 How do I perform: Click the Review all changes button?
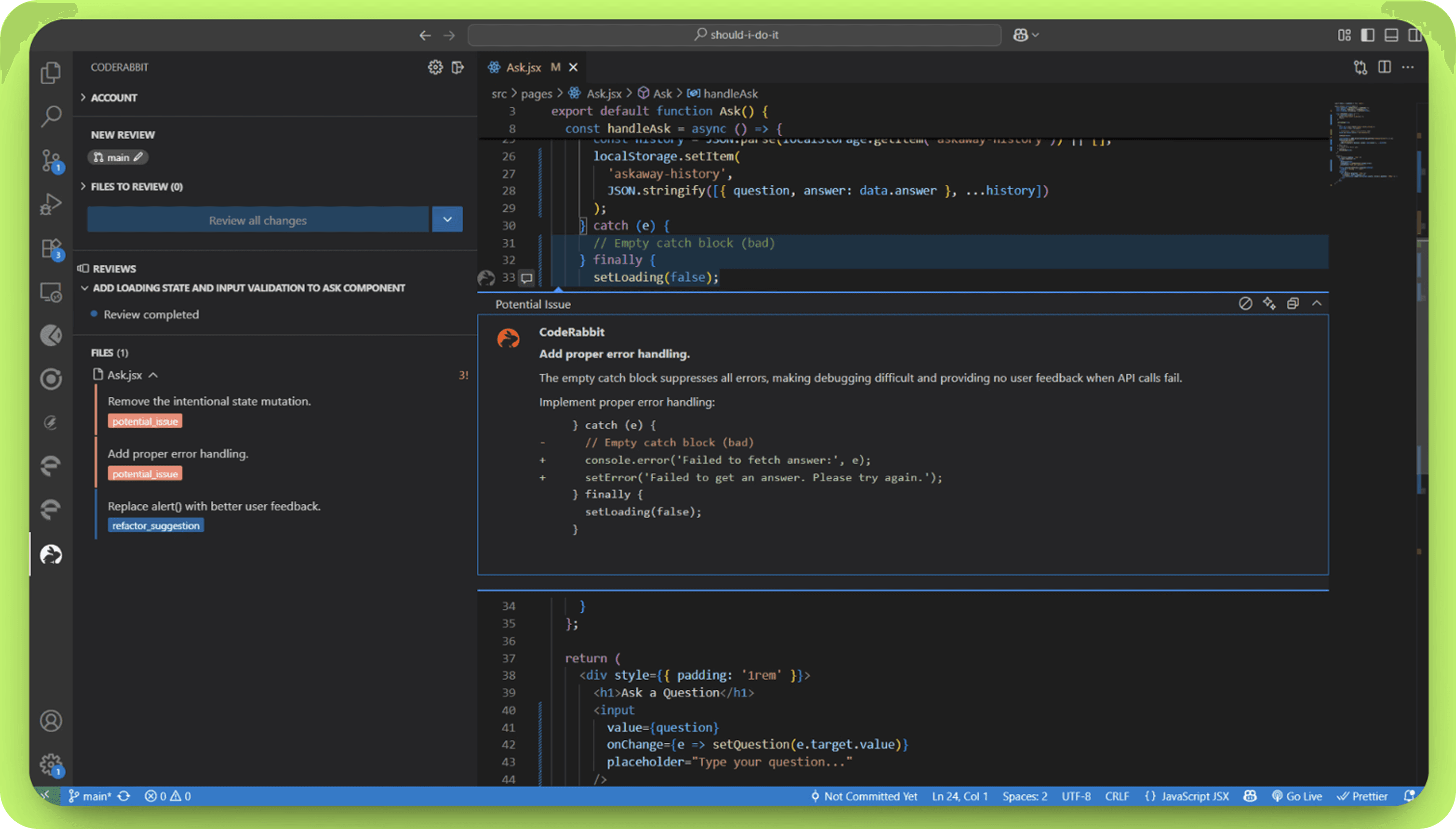257,220
